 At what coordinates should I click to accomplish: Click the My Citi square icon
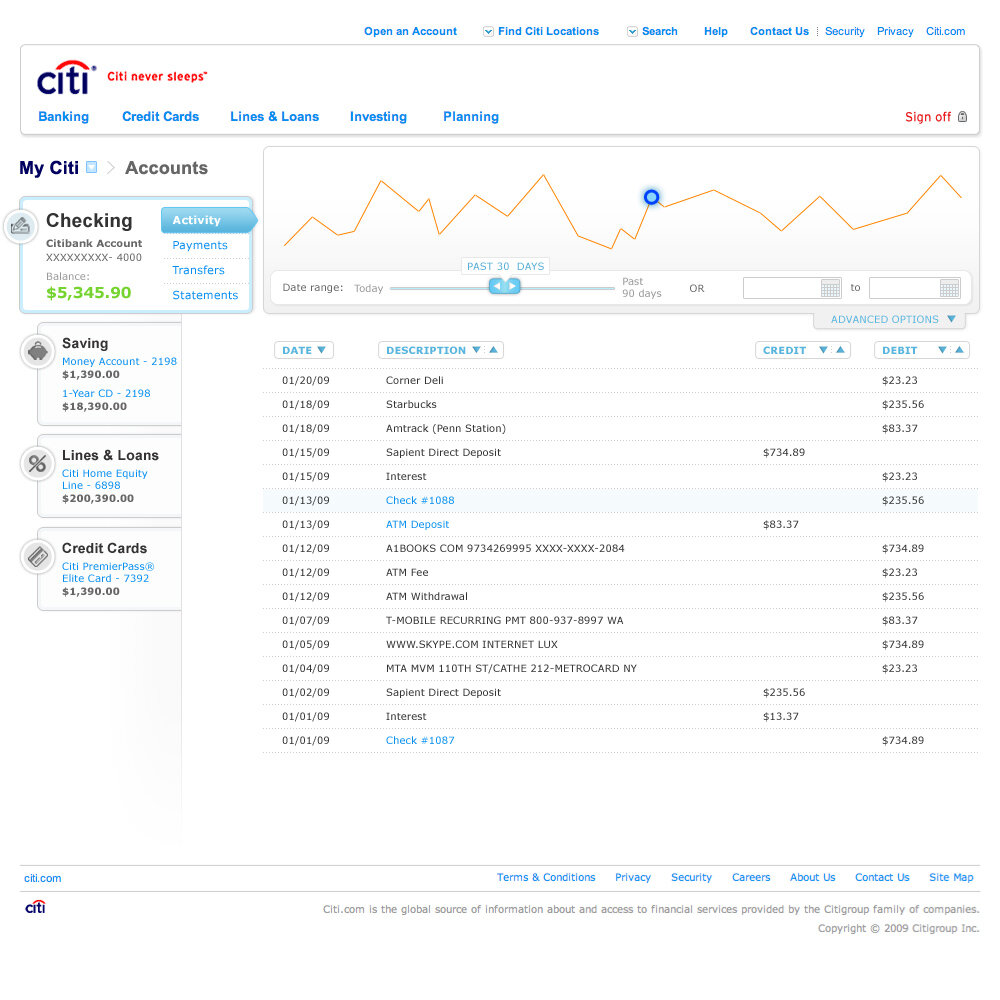[91, 167]
